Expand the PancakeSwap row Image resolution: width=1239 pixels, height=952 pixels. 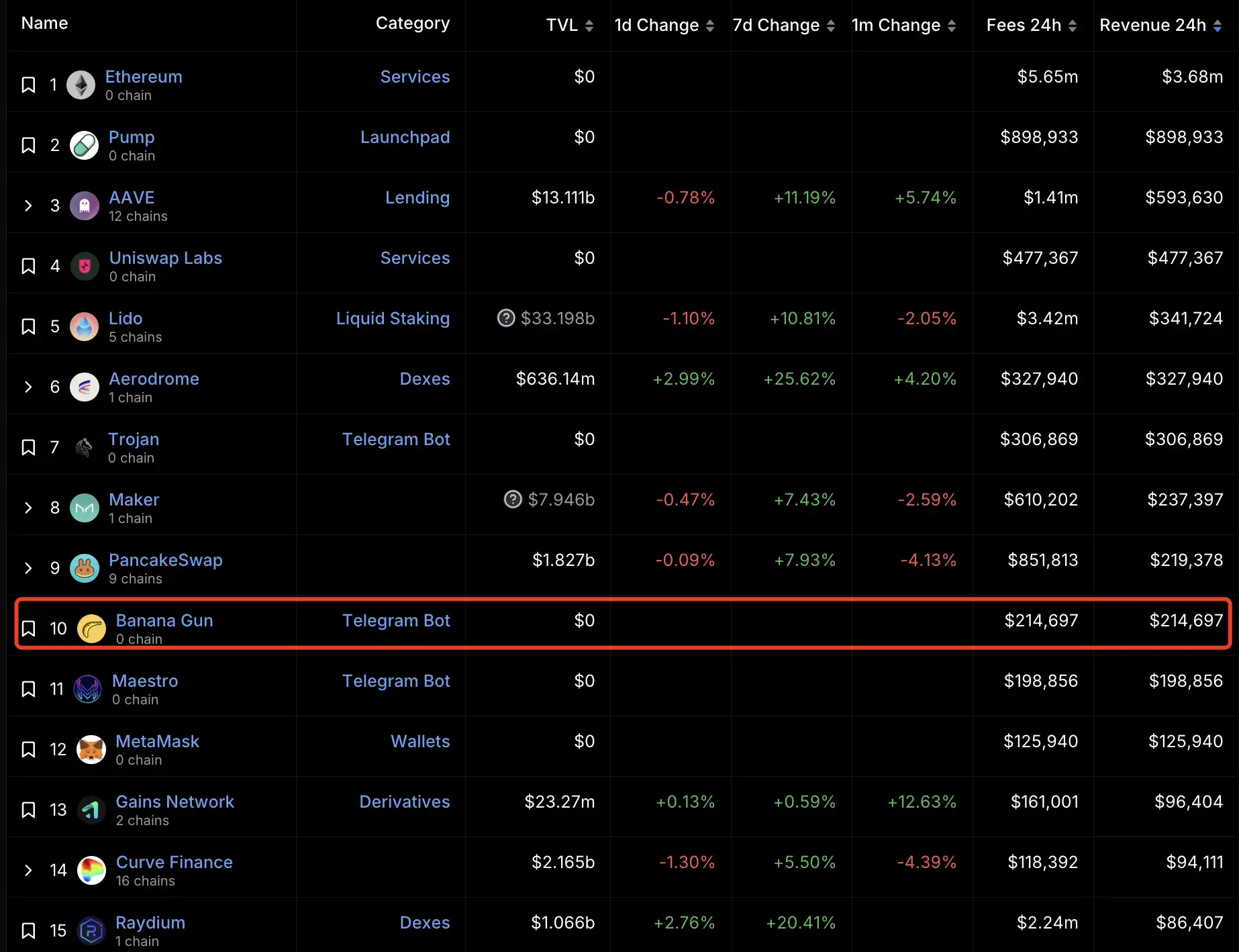pyautogui.click(x=28, y=569)
